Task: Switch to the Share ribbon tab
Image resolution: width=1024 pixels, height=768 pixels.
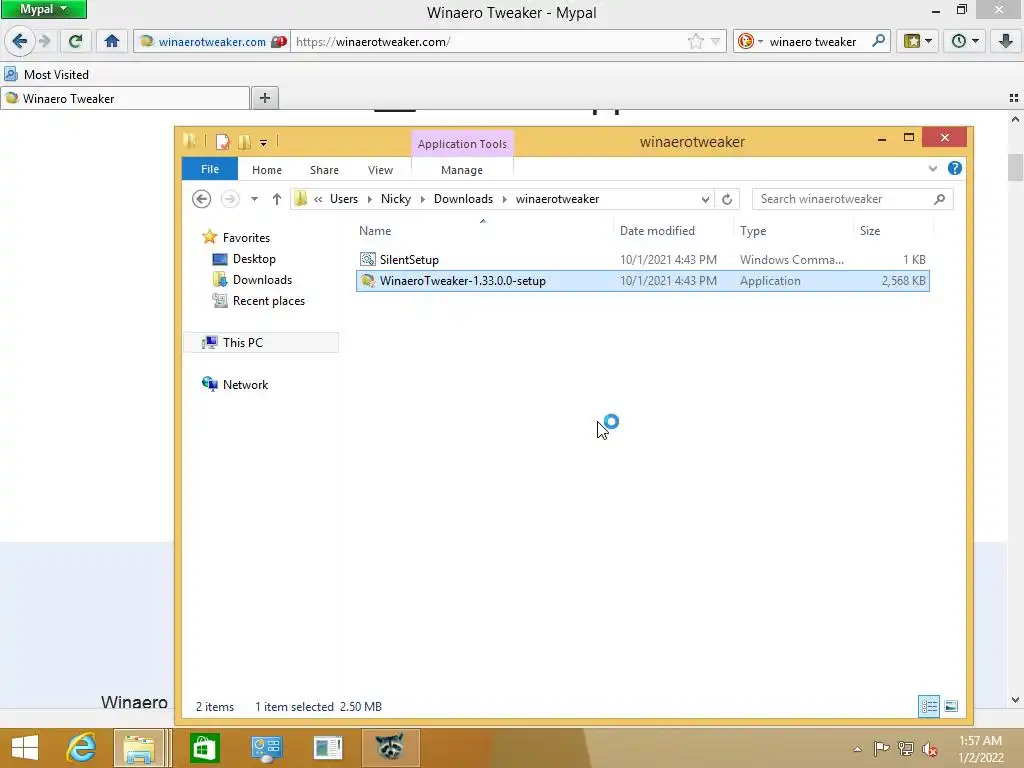Action: [324, 170]
